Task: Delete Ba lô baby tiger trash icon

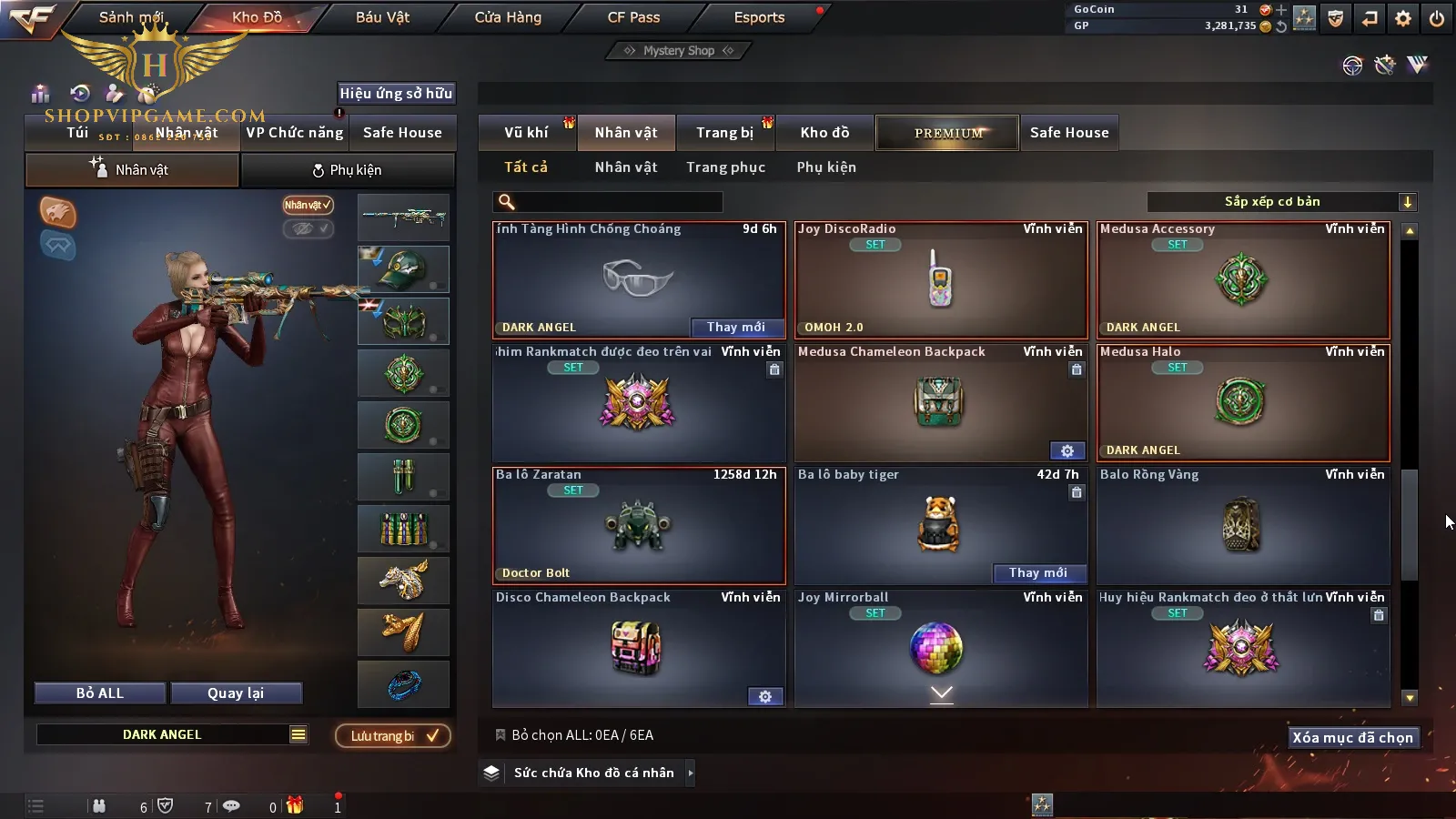Action: (x=1077, y=492)
